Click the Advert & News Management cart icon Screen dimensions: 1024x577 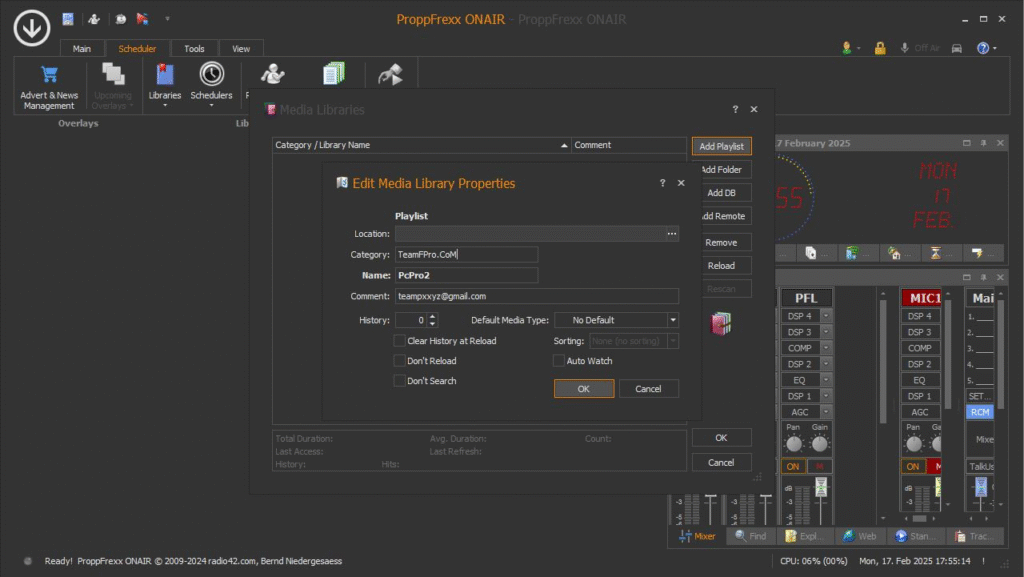point(48,75)
